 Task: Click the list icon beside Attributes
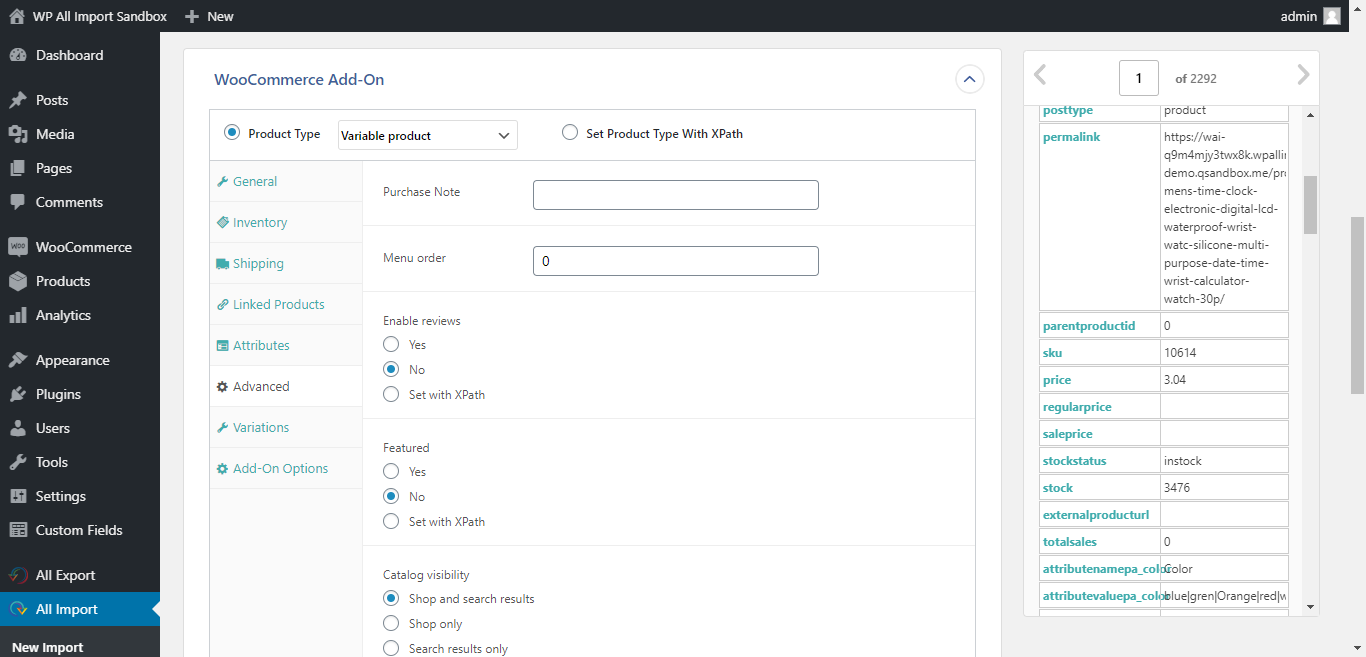223,346
